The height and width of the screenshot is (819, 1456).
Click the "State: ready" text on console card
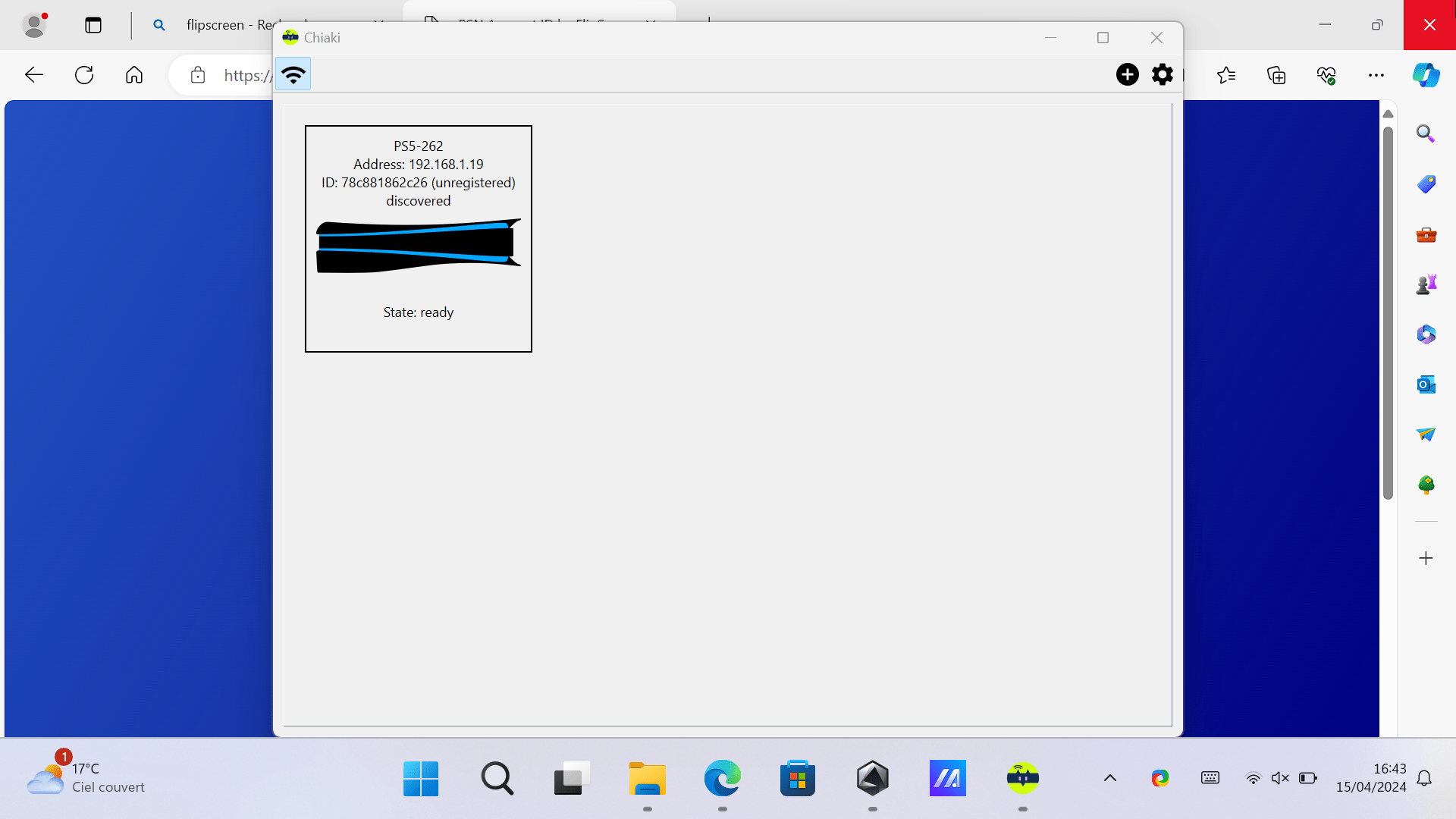coord(419,312)
